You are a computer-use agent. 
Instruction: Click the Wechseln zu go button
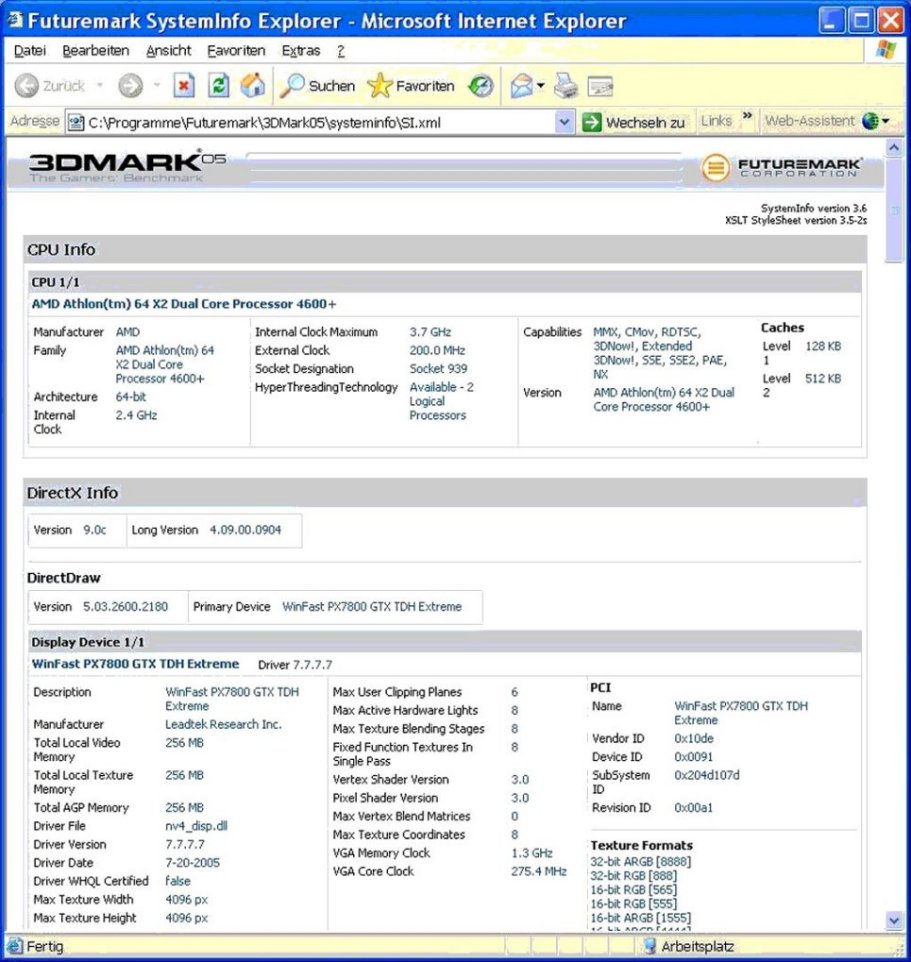pyautogui.click(x=634, y=122)
